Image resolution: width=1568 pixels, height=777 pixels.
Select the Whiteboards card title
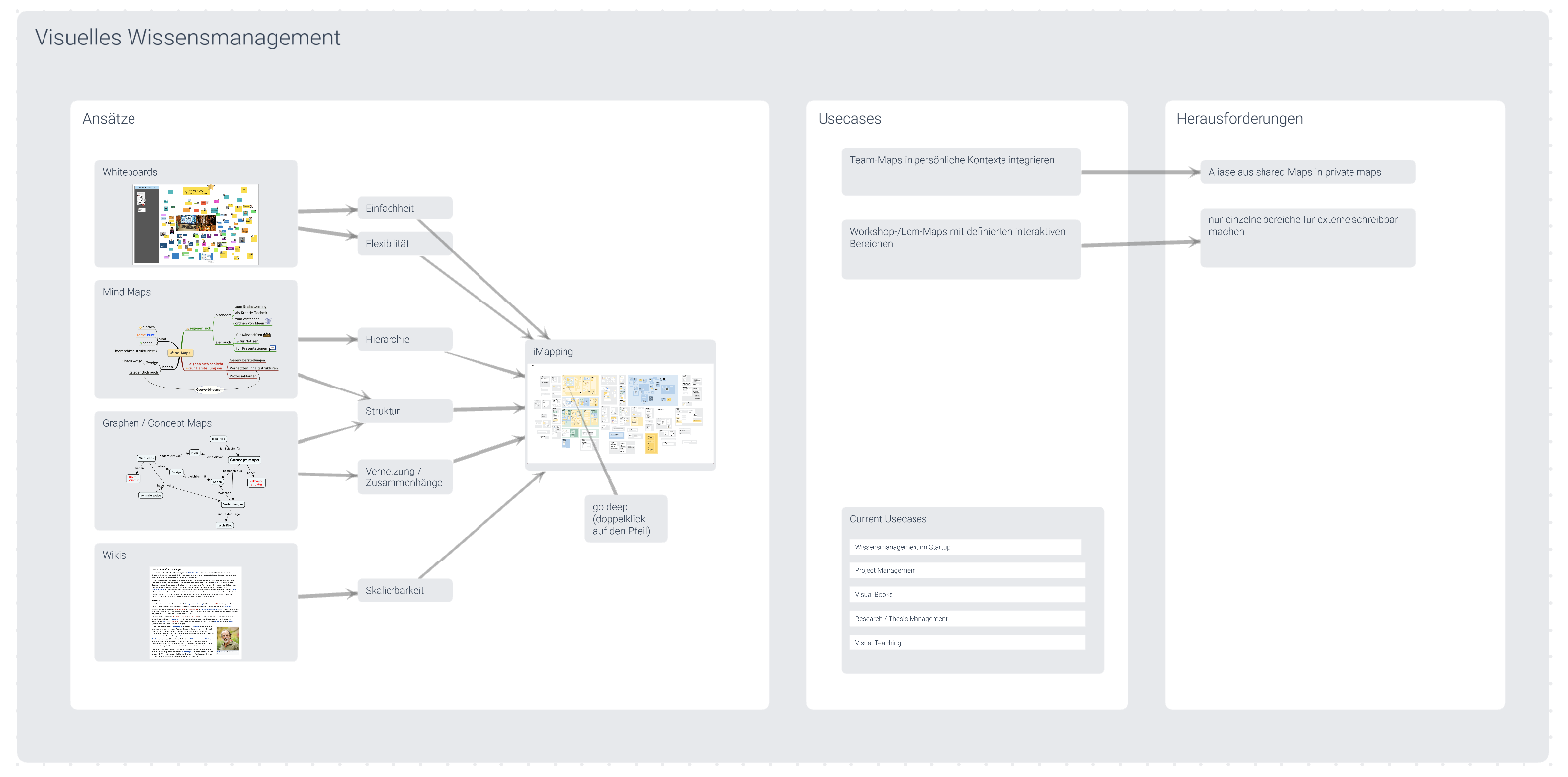(x=130, y=172)
